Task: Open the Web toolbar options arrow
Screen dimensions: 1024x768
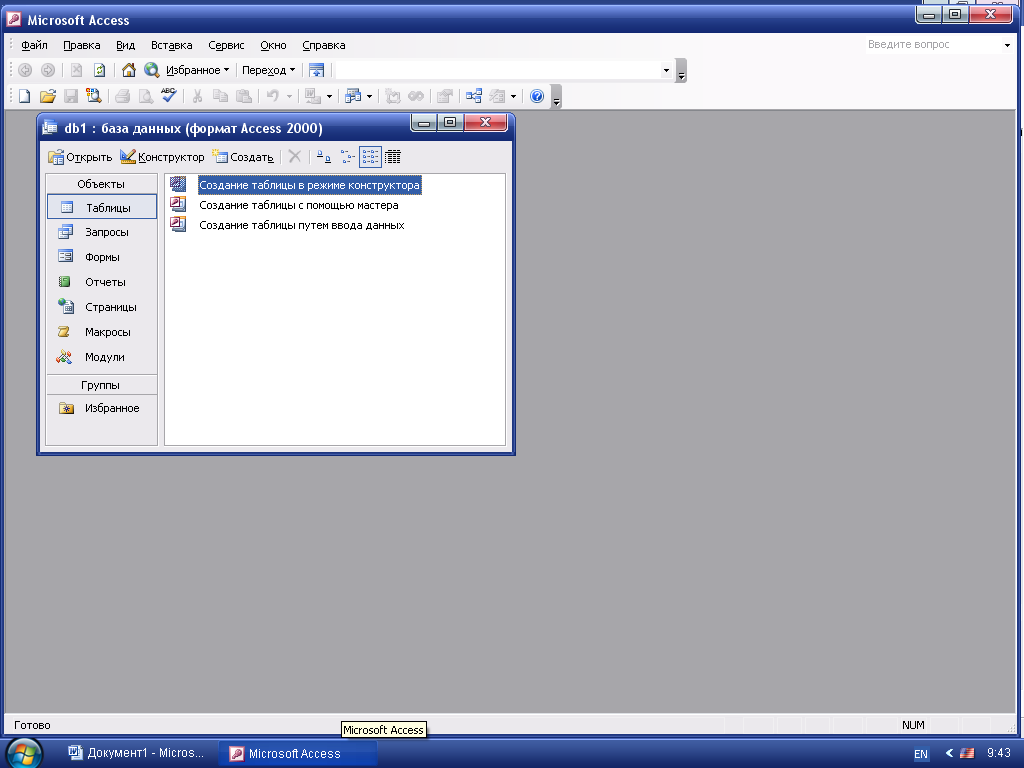Action: [x=681, y=71]
